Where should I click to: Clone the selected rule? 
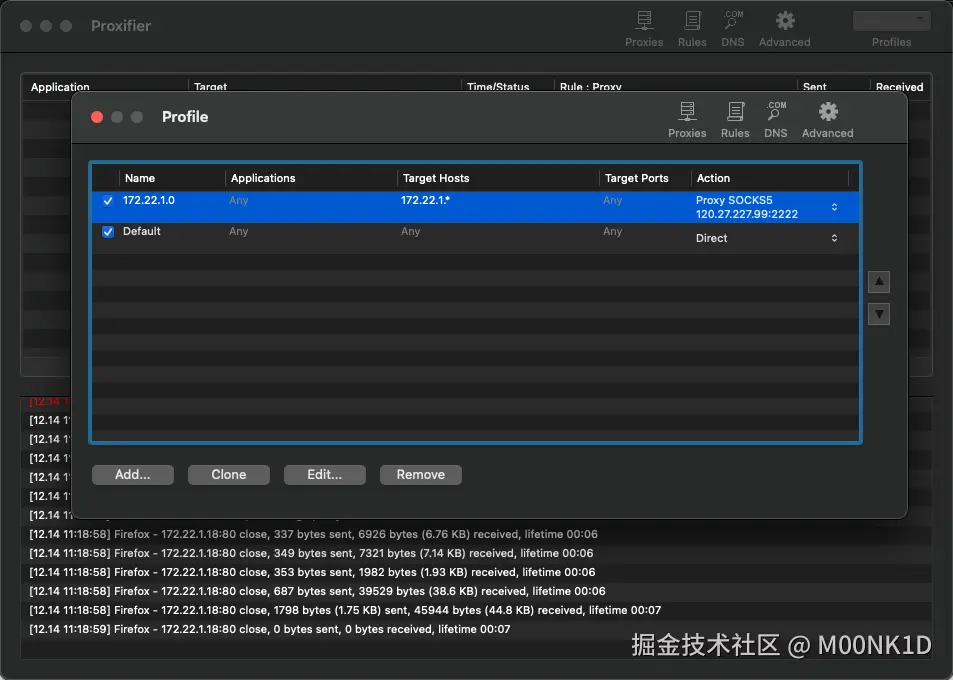(229, 475)
